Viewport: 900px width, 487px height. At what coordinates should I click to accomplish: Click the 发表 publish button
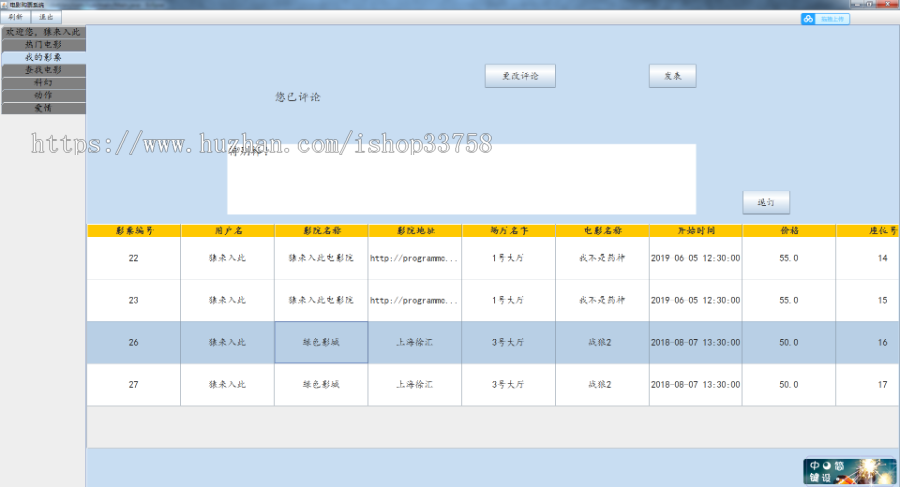tap(673, 76)
